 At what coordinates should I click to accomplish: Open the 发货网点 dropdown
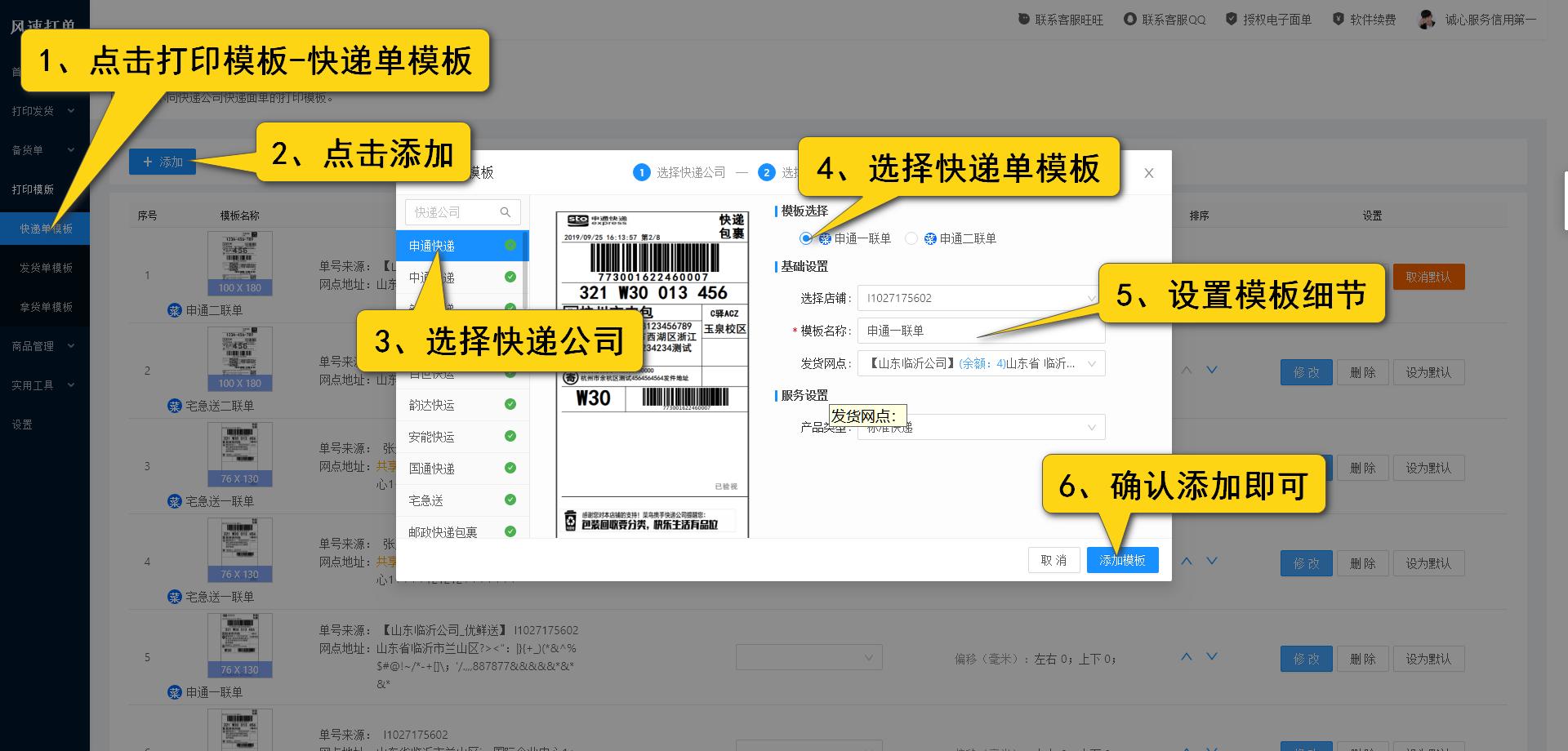coord(980,362)
